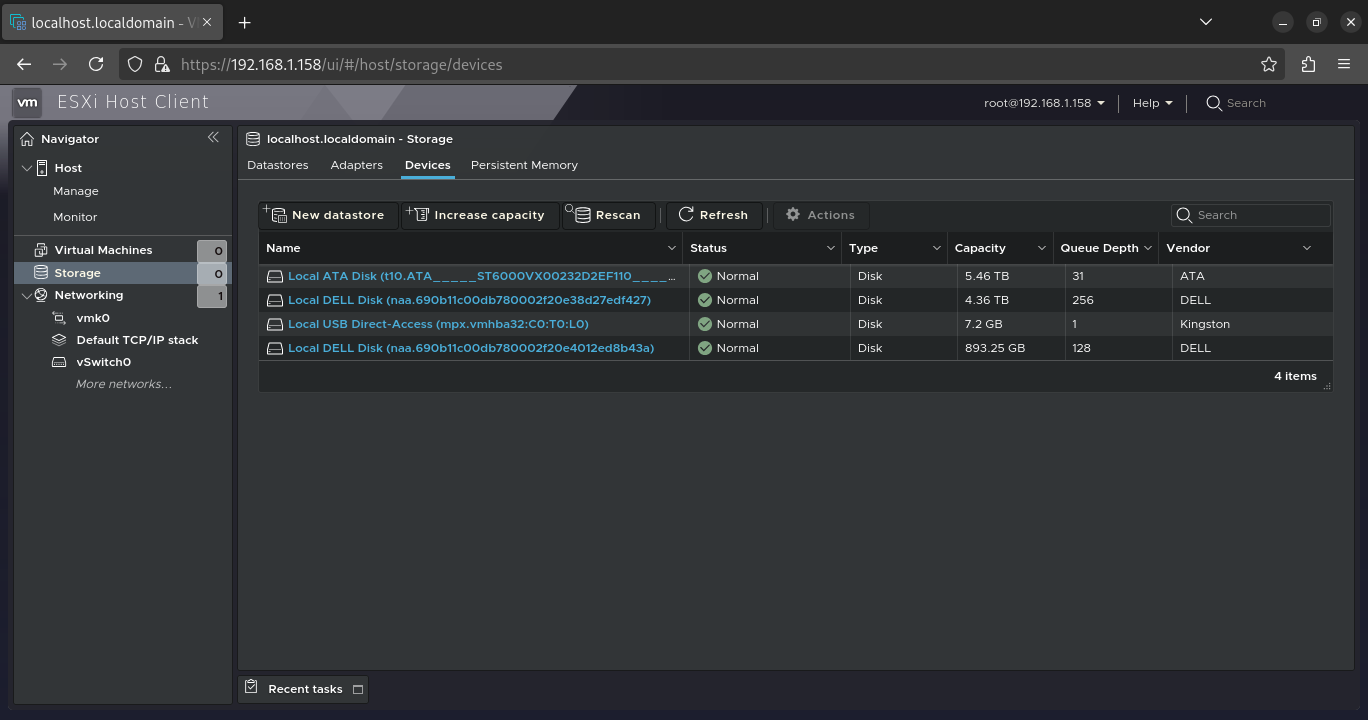Screen dimensions: 1368x720
Task: Click the Normal status icon of Kingston row
Action: (705, 324)
